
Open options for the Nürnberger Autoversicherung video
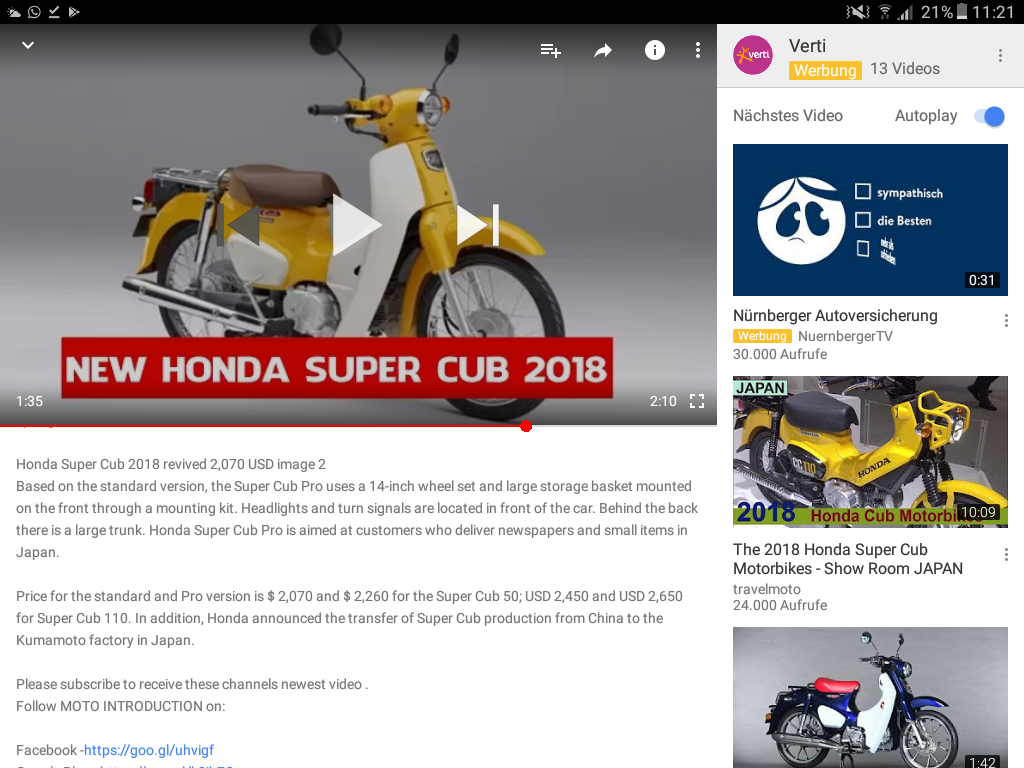click(1006, 320)
